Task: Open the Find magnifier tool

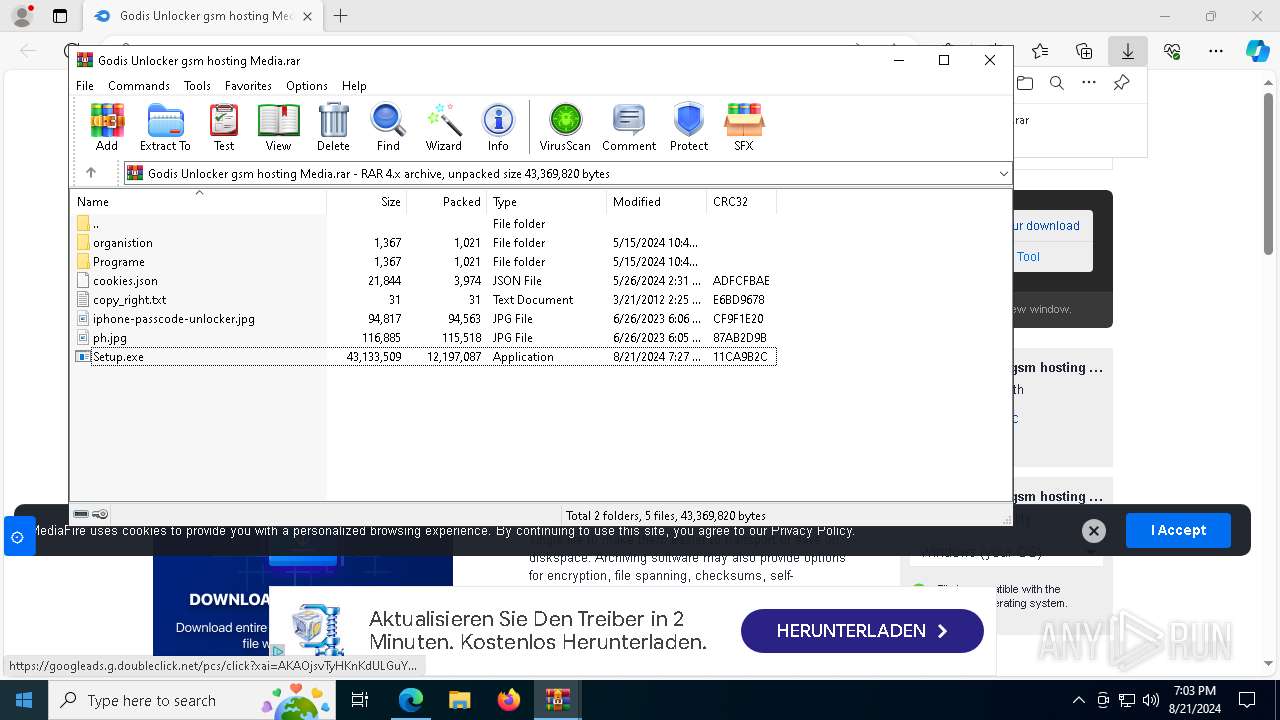Action: pos(388,127)
